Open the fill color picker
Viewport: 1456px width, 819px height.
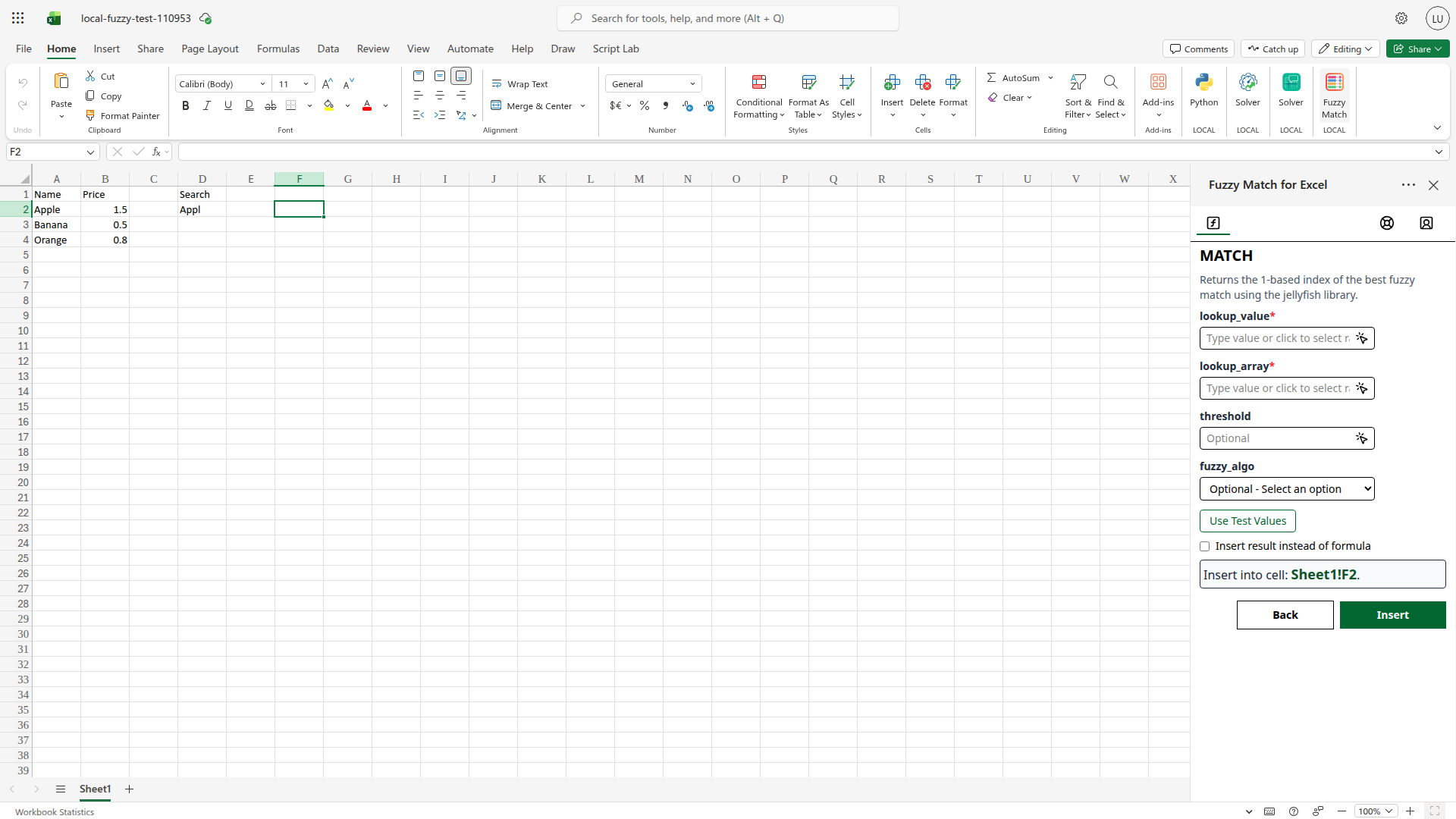coord(328,105)
